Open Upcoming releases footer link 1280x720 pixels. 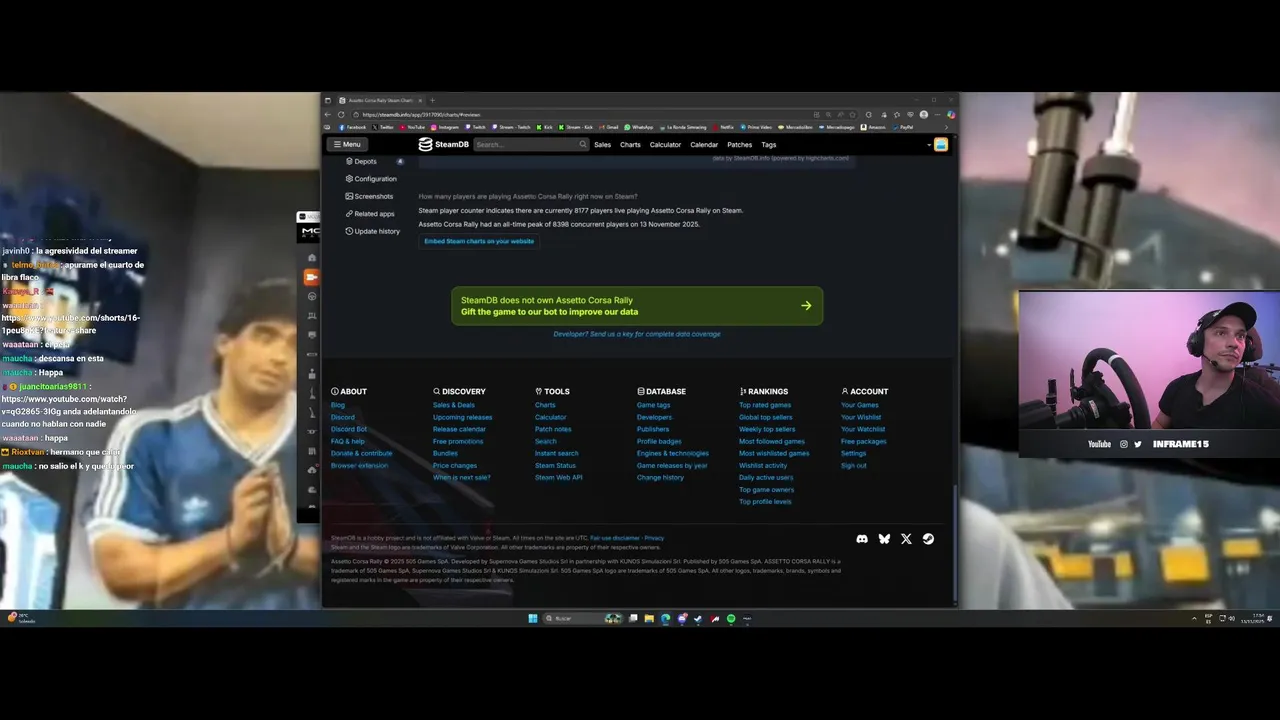[x=463, y=417]
